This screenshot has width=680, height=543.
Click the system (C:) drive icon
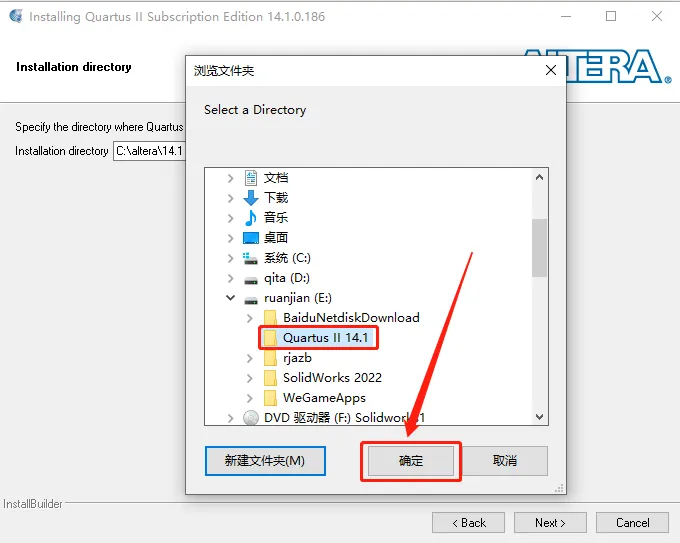tap(250, 258)
